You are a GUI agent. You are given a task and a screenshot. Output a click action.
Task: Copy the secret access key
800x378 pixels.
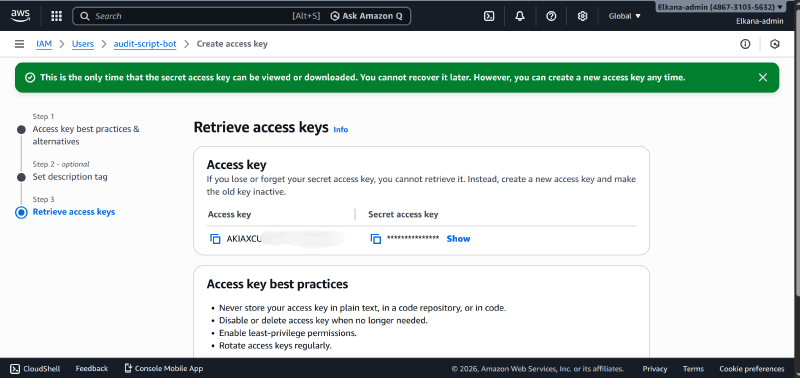376,239
